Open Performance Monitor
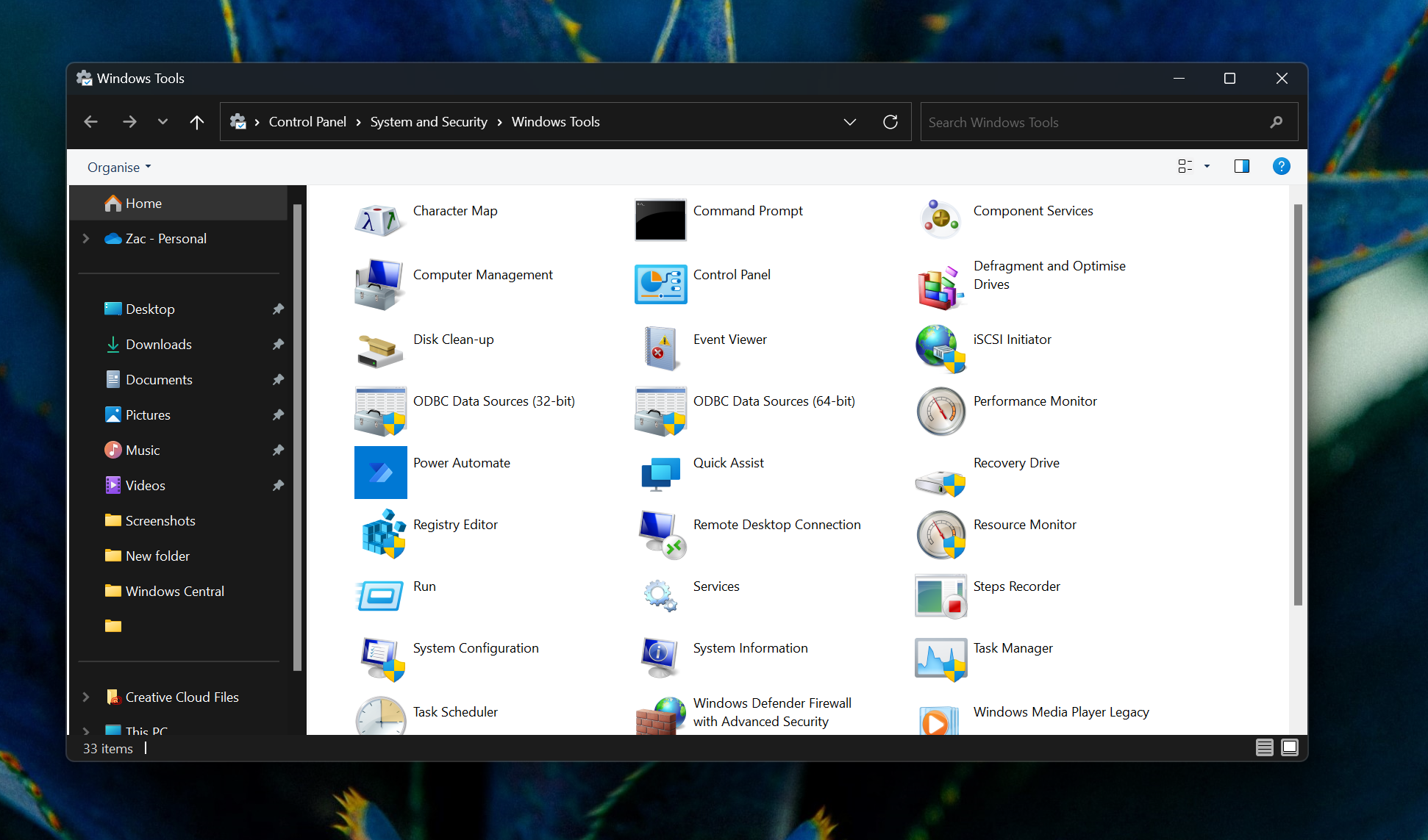Screen dimensions: 1428x840 [1034, 401]
